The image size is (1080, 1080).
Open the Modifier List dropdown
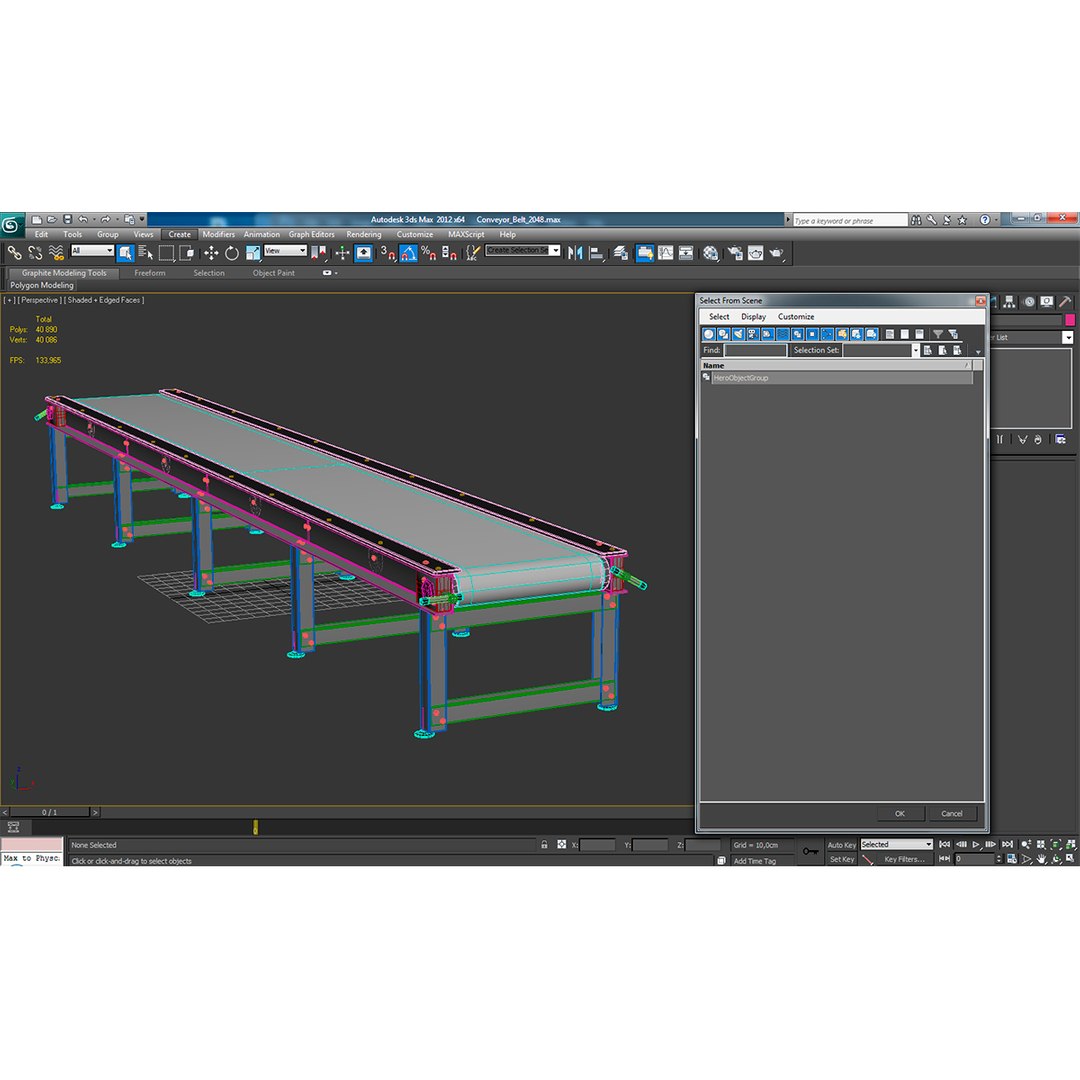click(1067, 338)
